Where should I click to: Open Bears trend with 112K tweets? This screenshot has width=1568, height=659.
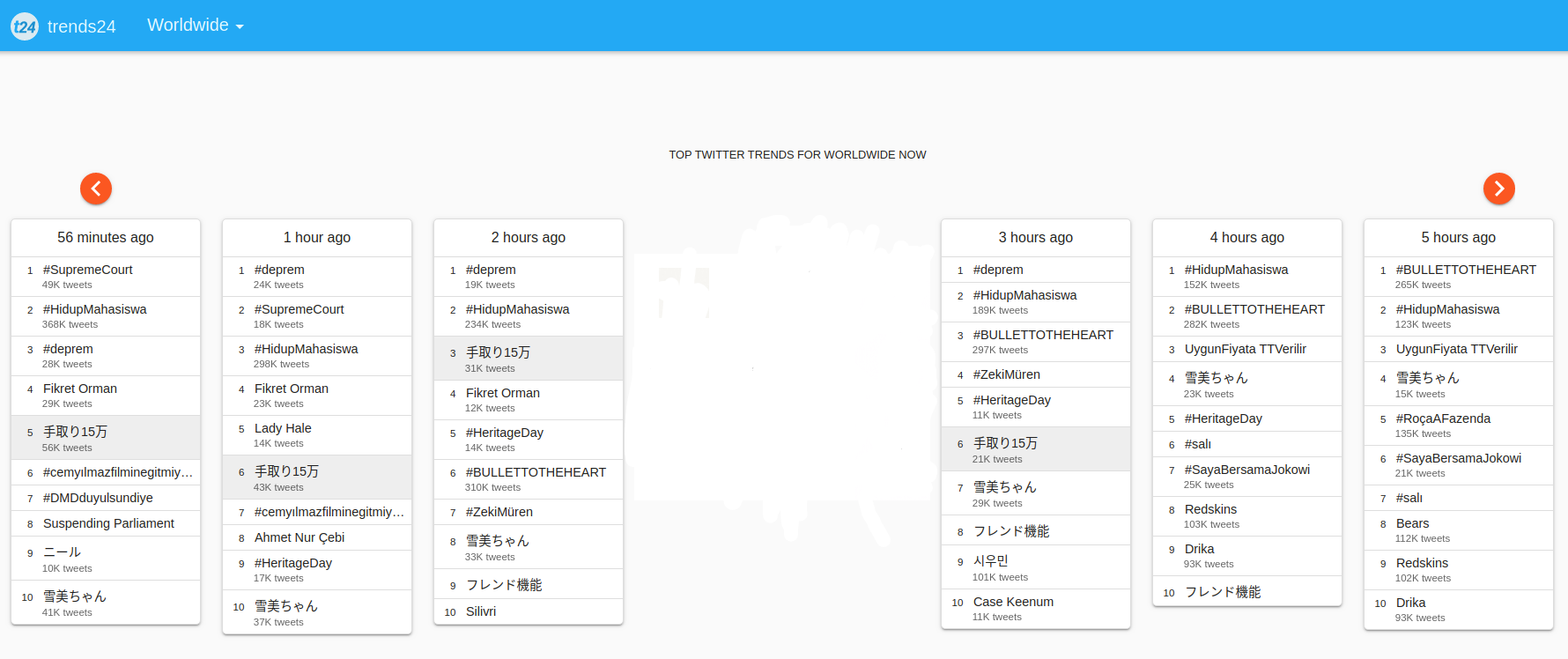click(x=1413, y=523)
